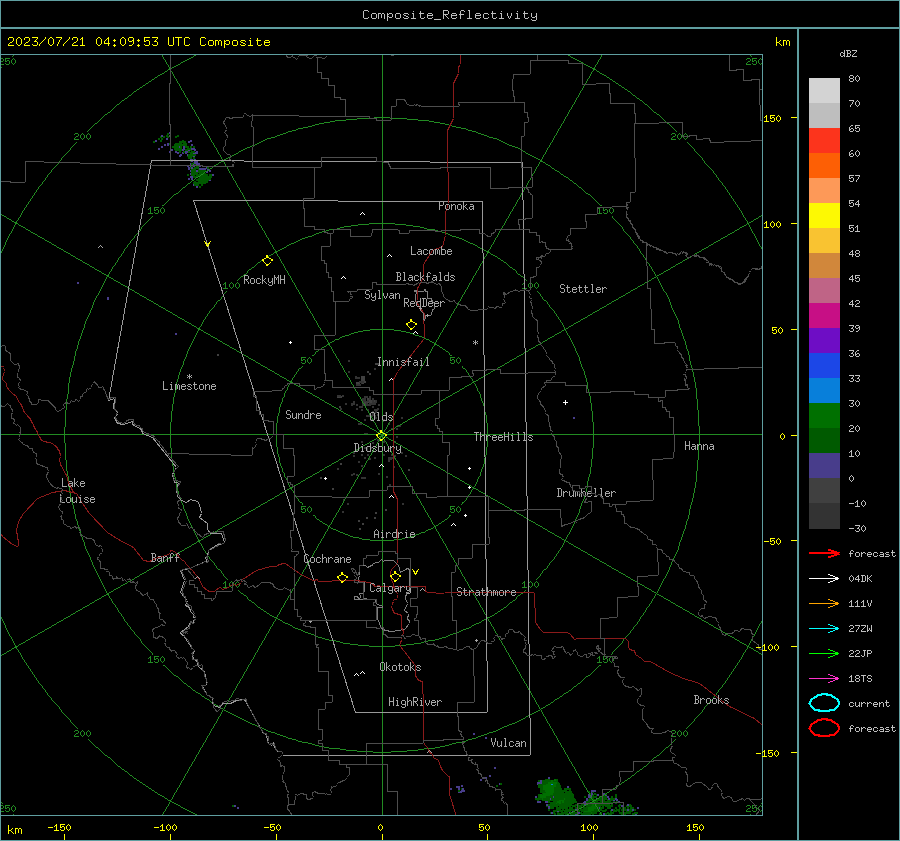Screen dimensions: 900x841
Task: Click the yellow diamond marker below RedDeer
Action: 411,325
